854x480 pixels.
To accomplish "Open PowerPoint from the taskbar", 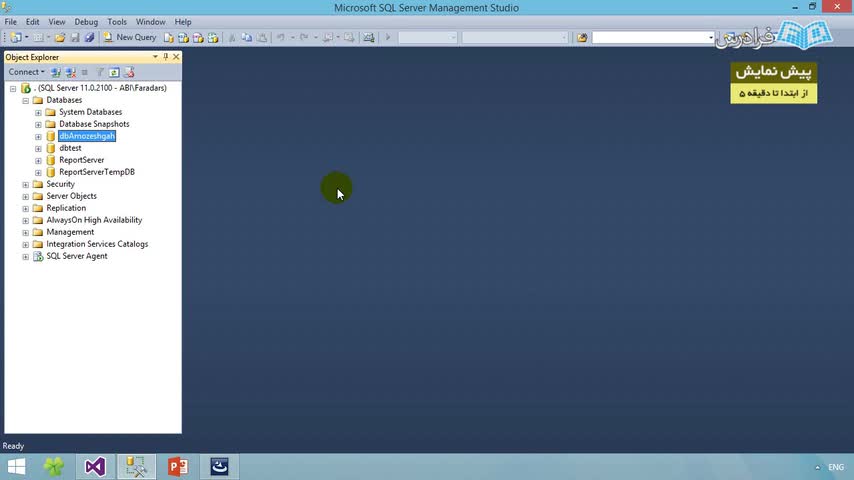I will tap(178, 467).
